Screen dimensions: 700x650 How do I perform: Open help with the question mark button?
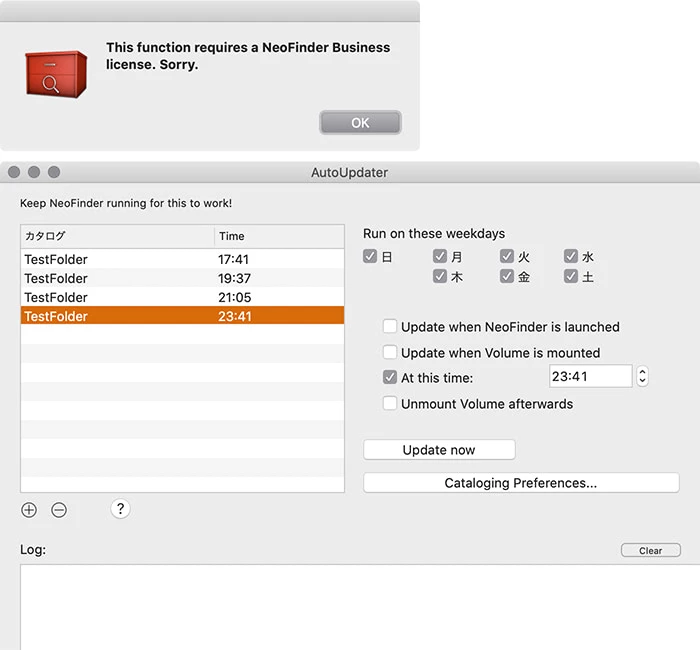120,509
